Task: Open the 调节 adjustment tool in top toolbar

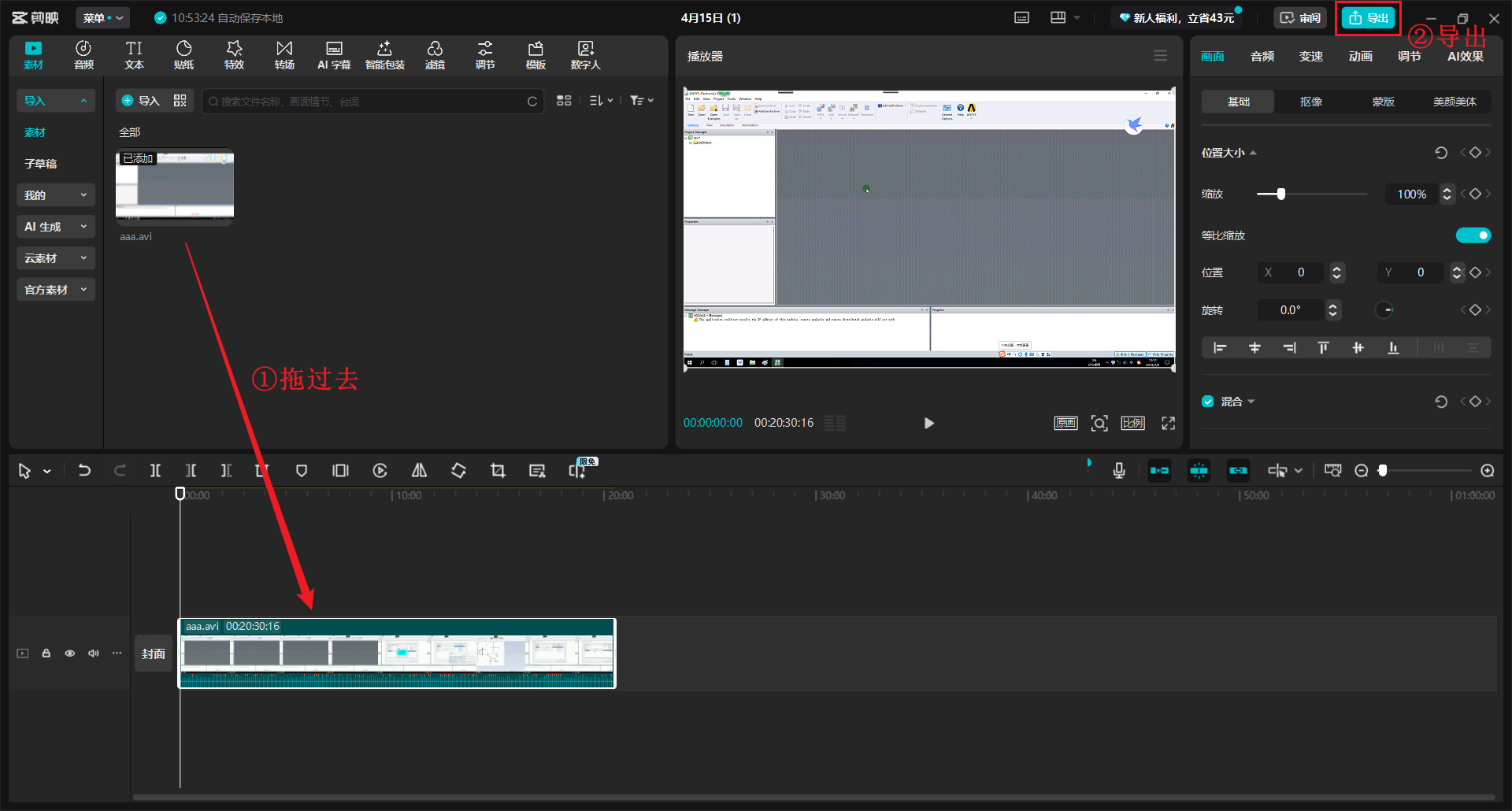Action: 485,55
